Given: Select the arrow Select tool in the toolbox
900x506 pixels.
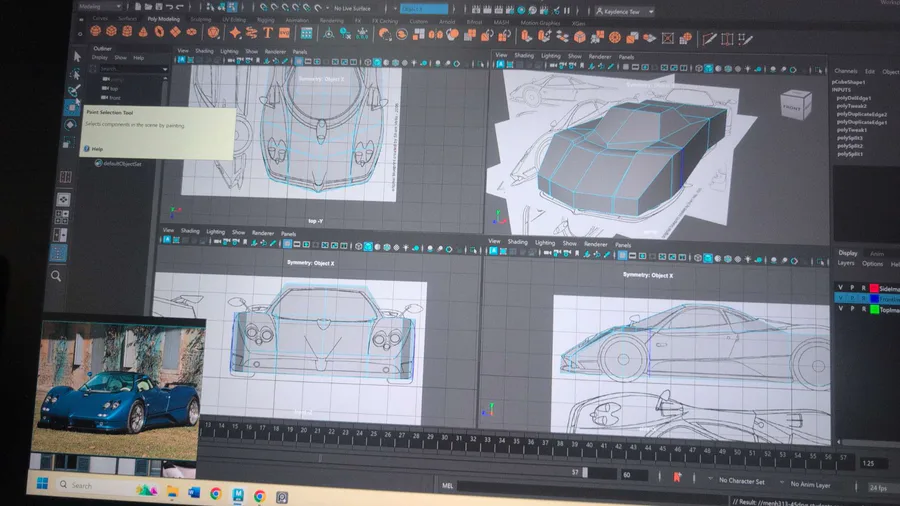Looking at the screenshot, I should (77, 56).
